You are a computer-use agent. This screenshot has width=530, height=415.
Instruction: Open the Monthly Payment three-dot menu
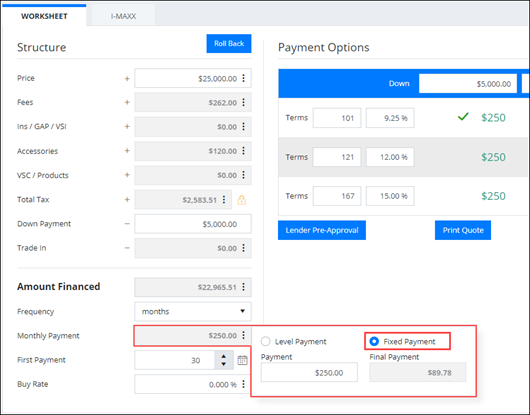[x=244, y=336]
